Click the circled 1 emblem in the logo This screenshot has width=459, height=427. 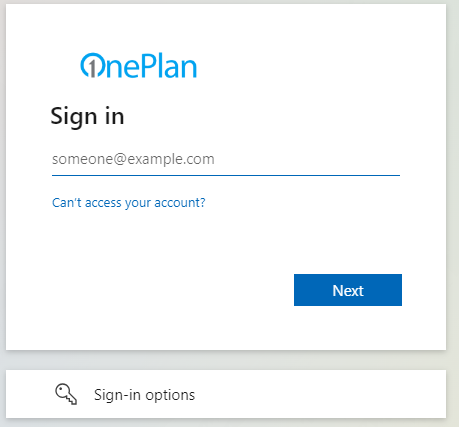pos(93,65)
